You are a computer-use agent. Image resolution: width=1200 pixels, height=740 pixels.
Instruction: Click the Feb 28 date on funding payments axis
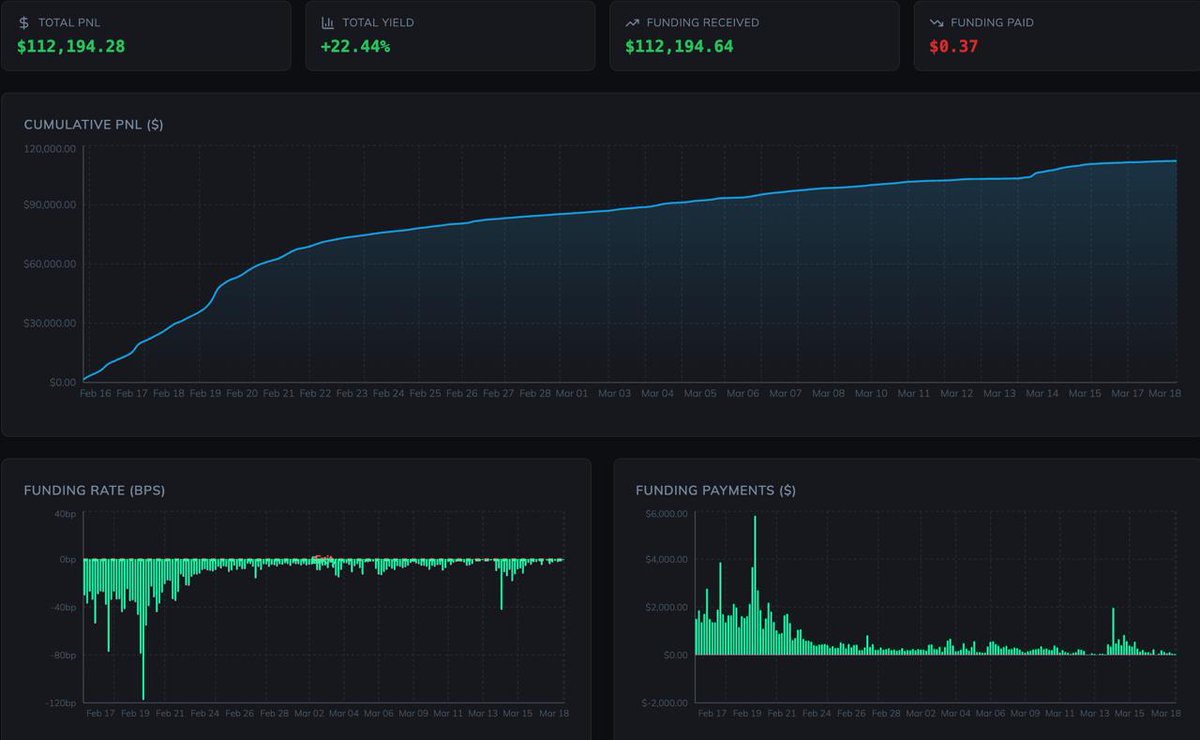point(886,714)
